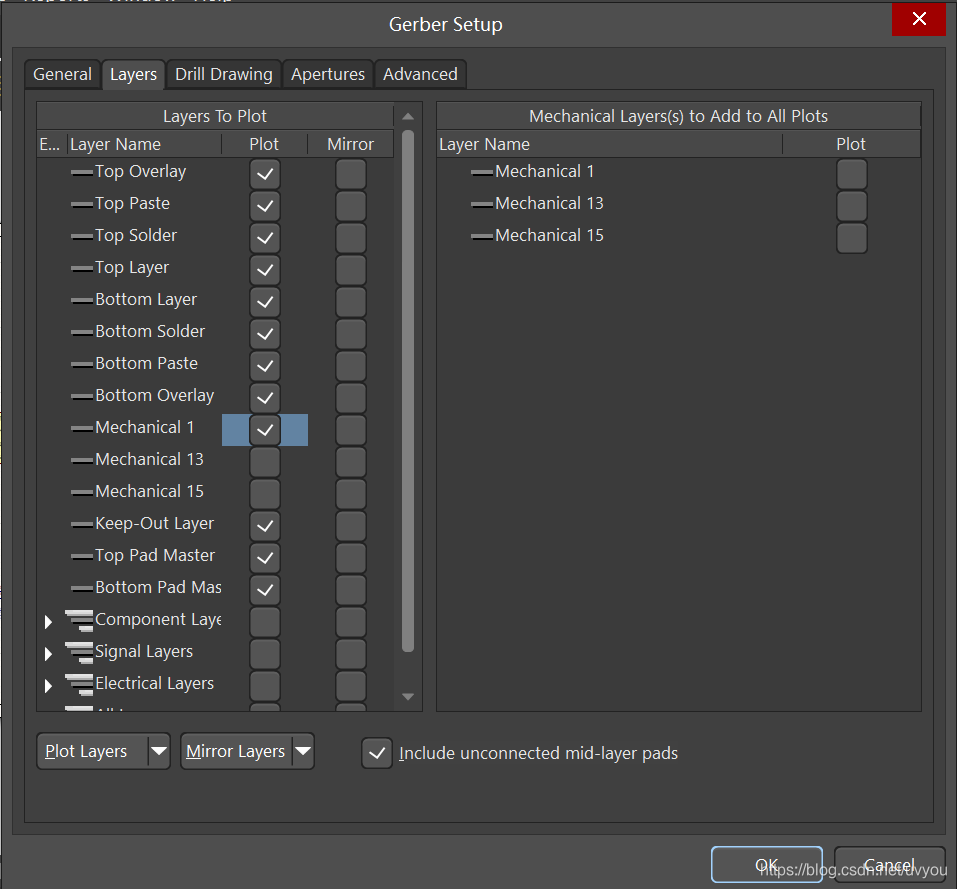Click the Electrical Layers stack icon
The width and height of the screenshot is (957, 889).
click(x=78, y=684)
